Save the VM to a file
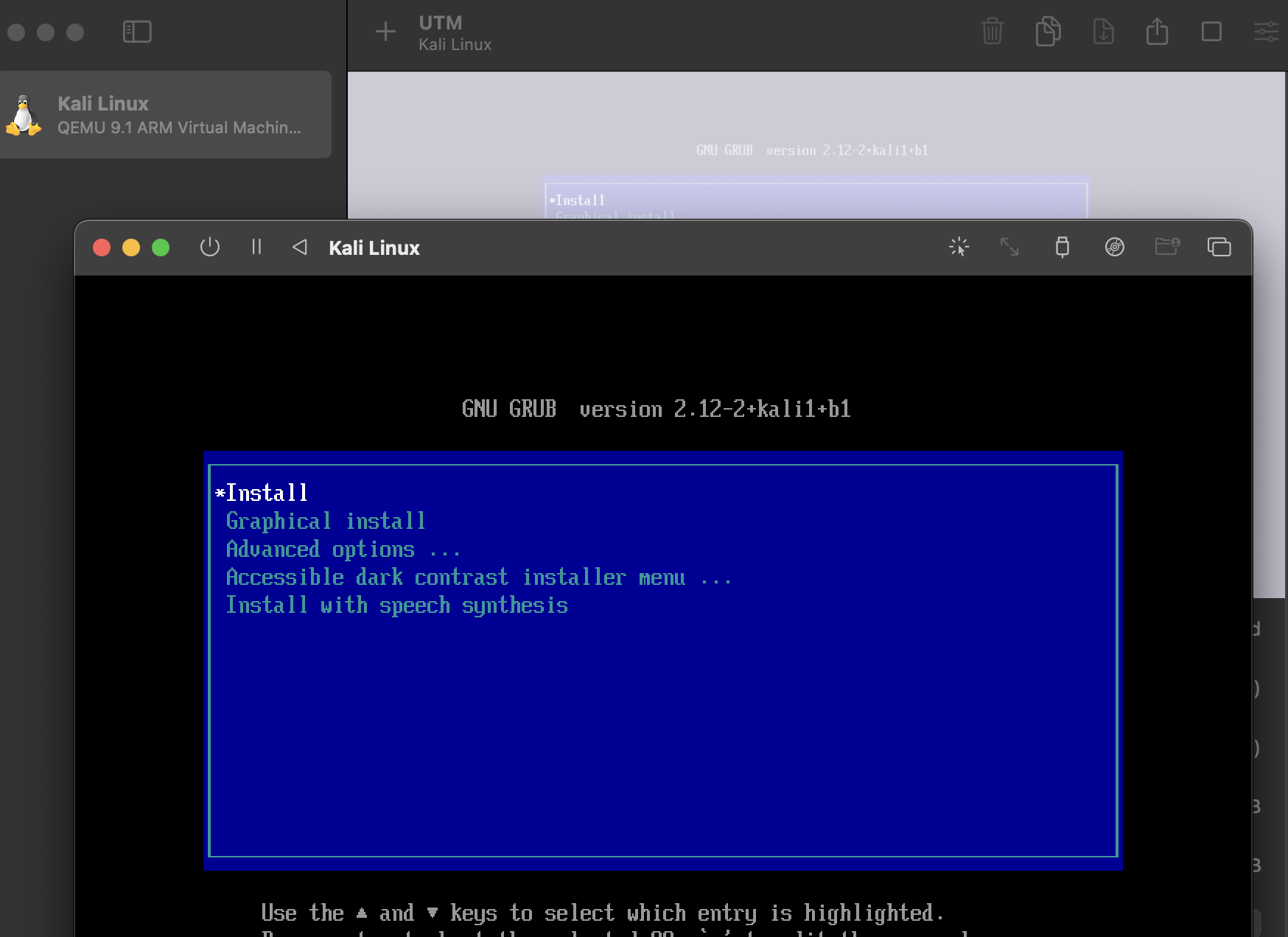 1104,32
